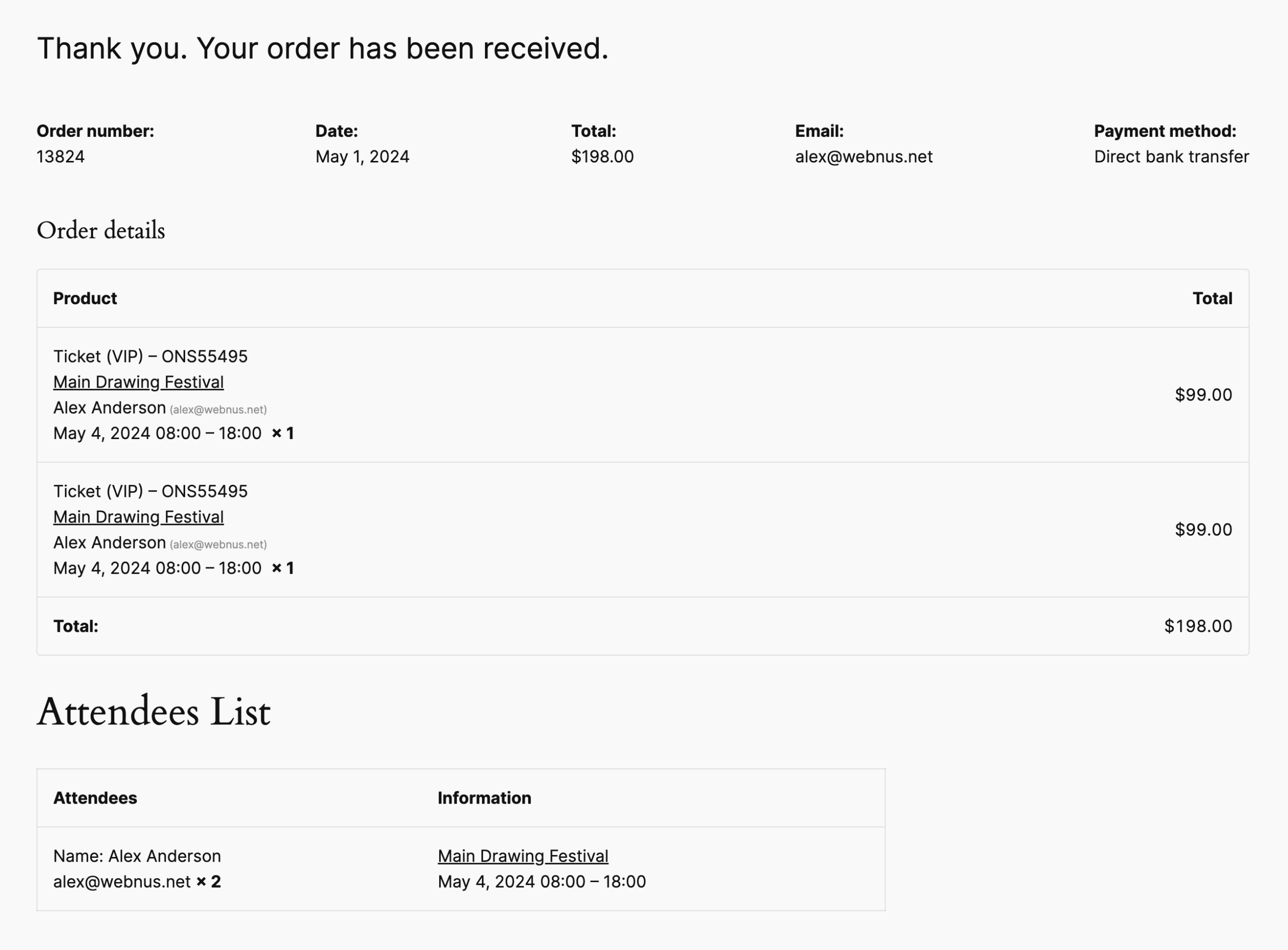Click the Order details heading
The width and height of the screenshot is (1288, 950).
click(101, 231)
